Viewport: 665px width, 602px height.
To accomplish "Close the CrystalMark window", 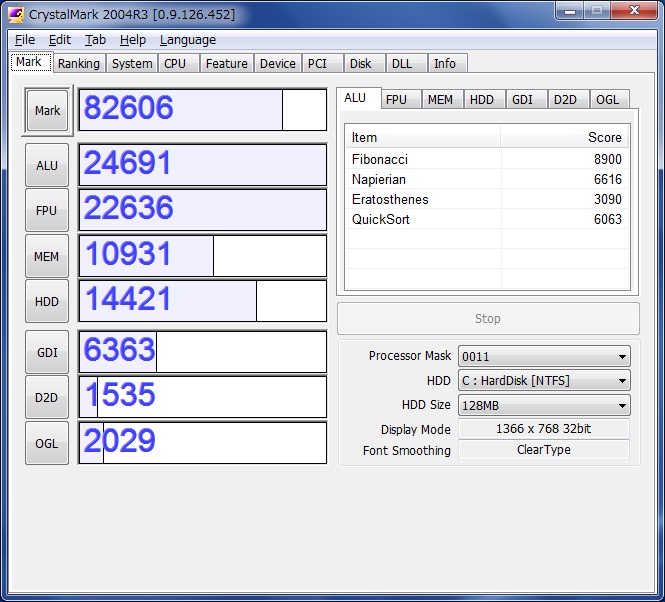I will point(634,11).
